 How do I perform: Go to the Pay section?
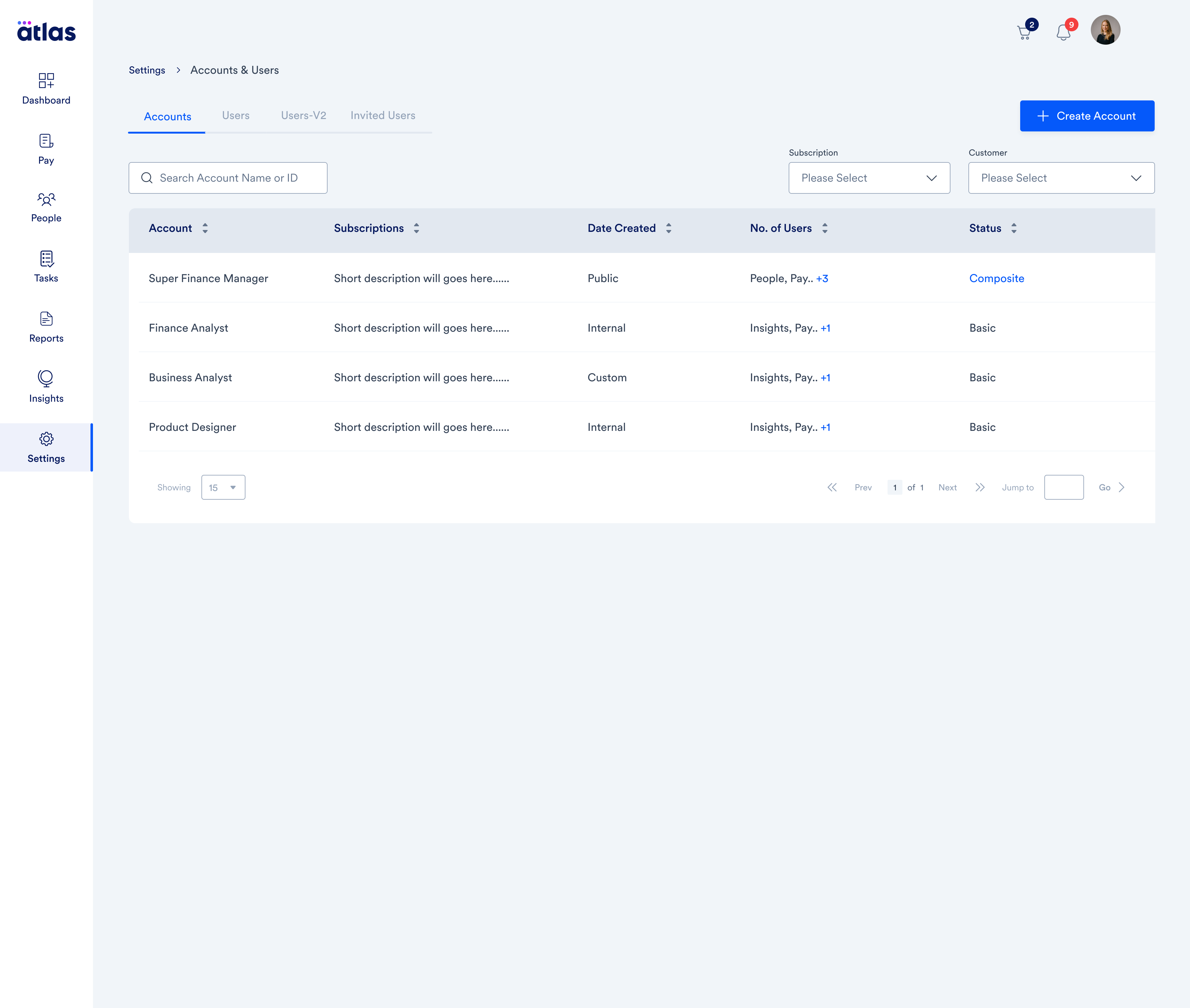pos(46,149)
